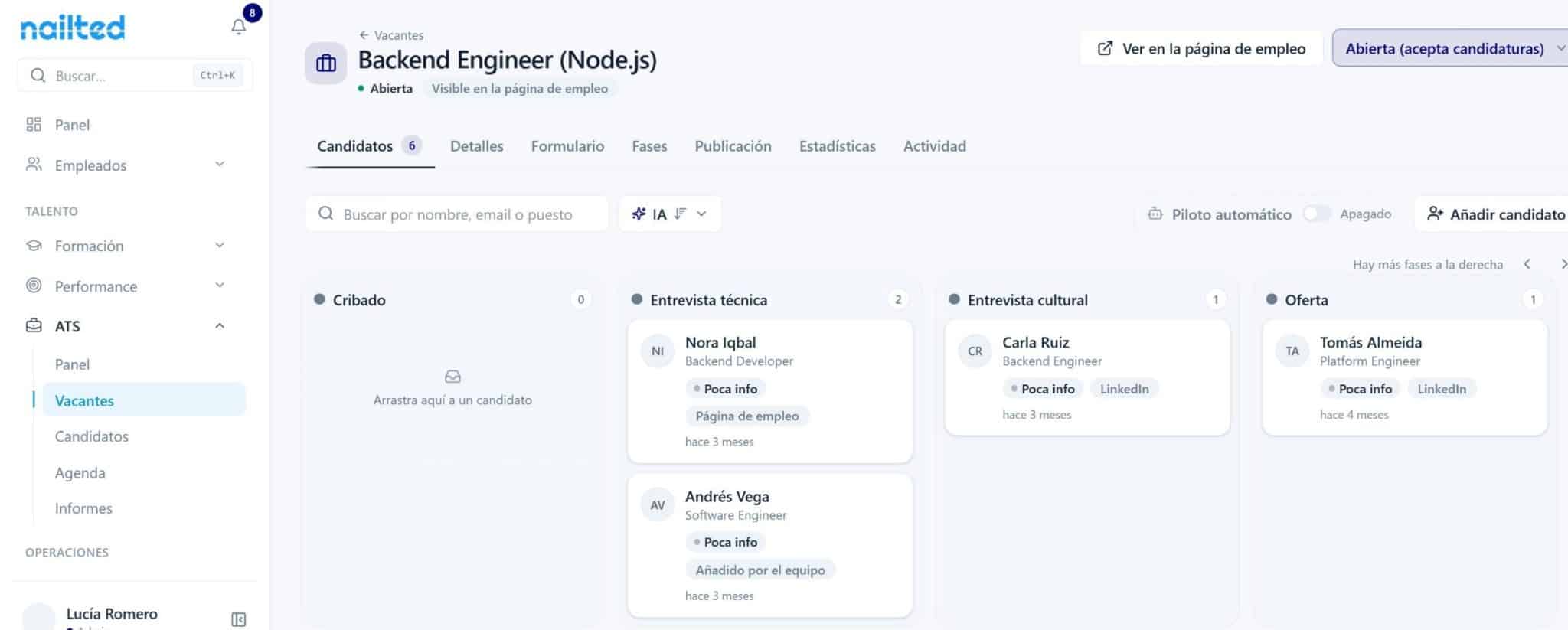This screenshot has width=1568, height=630.
Task: Click the Página de empleo tag
Action: point(747,416)
